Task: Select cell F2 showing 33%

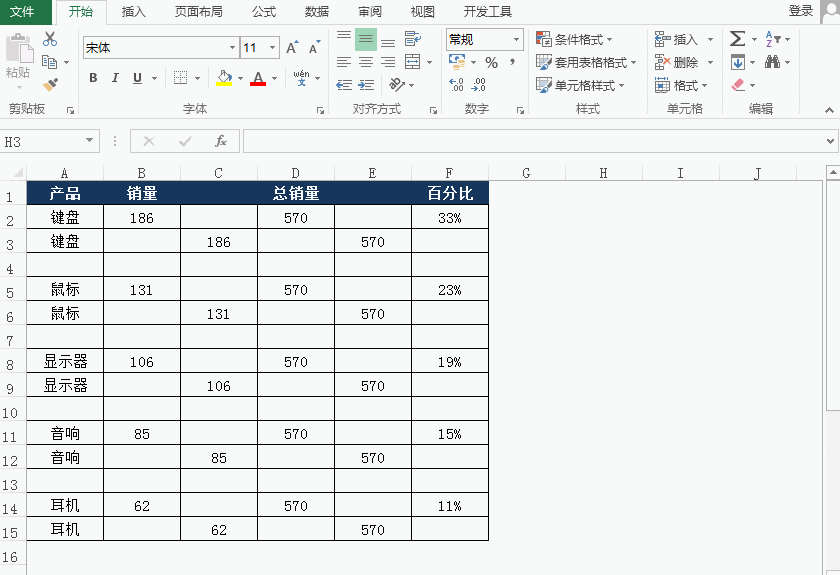Action: (449, 217)
